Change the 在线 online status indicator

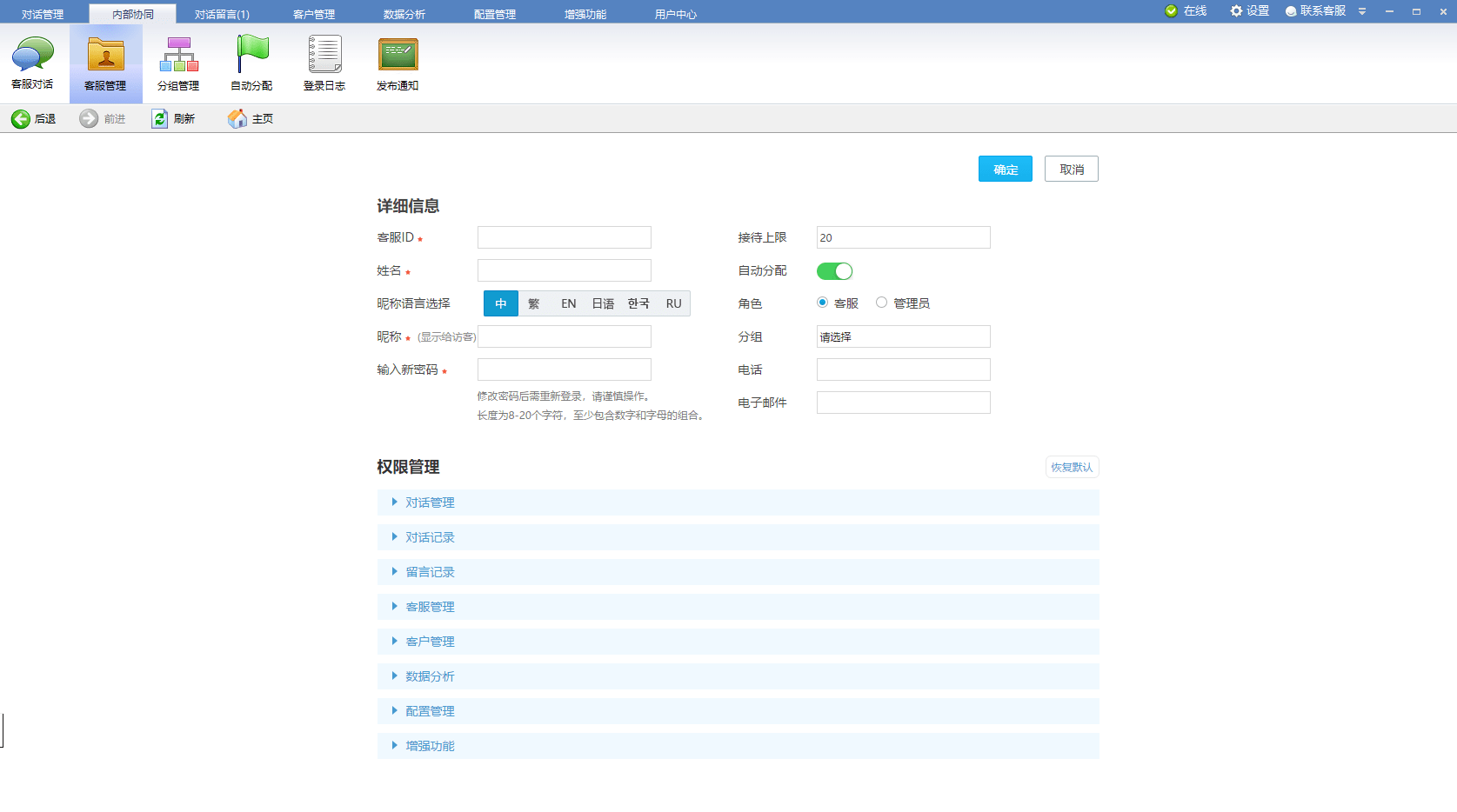coord(1186,11)
